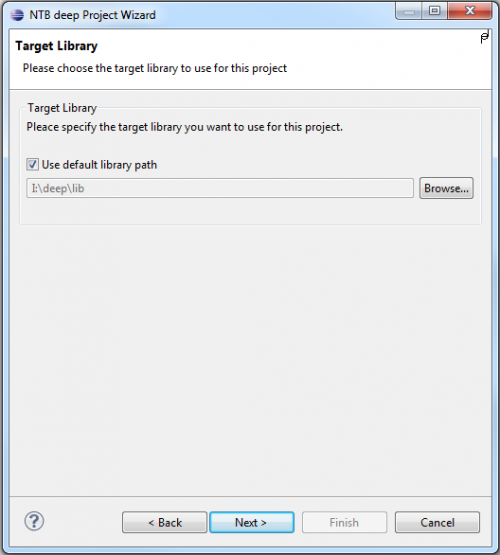Go to previous page with Back
This screenshot has height=555, width=500.
tap(165, 522)
